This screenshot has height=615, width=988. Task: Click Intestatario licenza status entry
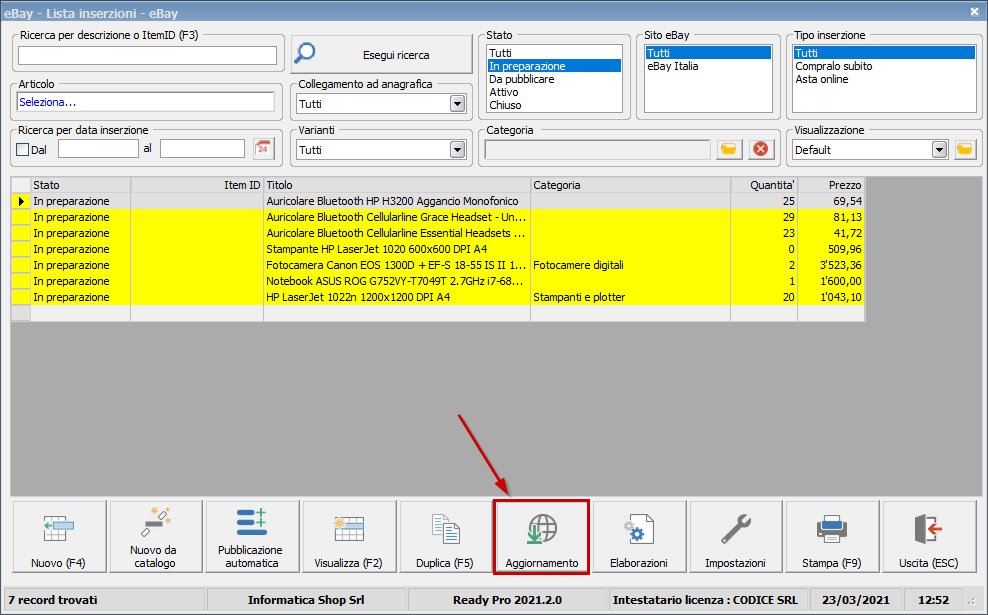tap(705, 600)
